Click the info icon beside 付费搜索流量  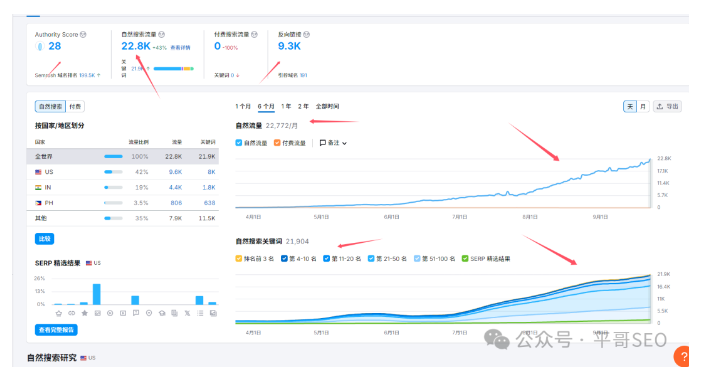coord(254,34)
